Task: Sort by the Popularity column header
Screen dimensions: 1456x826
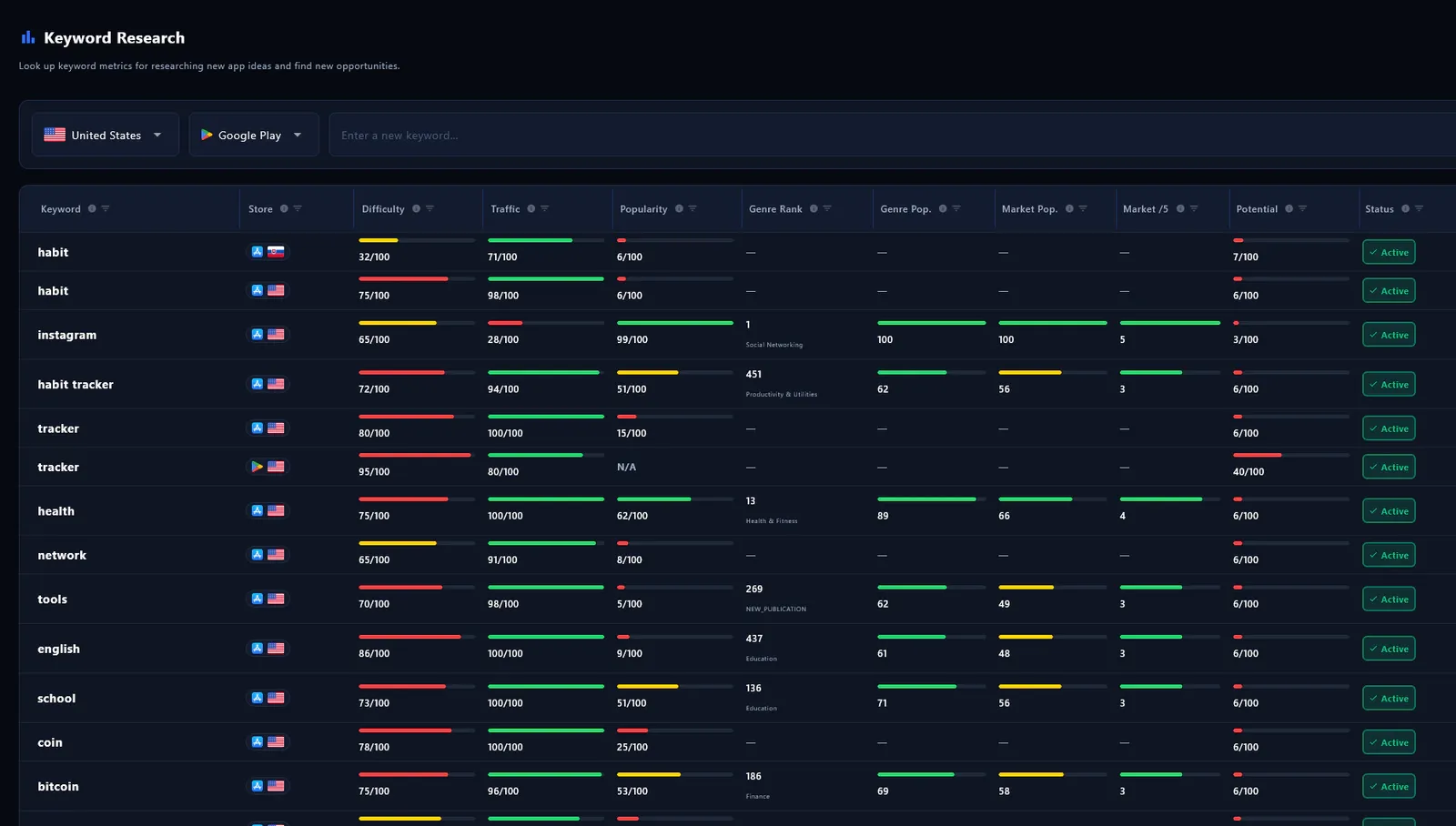Action: coord(643,209)
